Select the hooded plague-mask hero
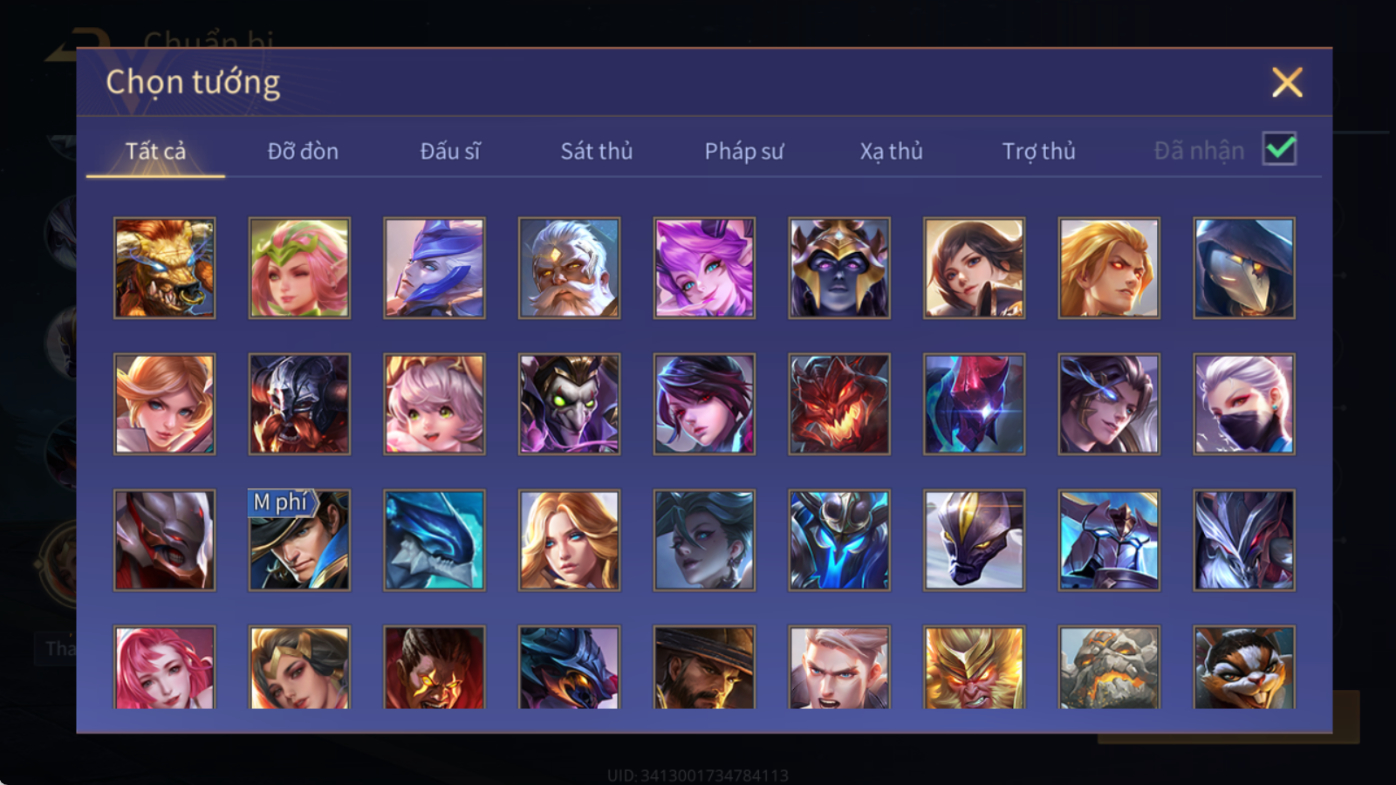The width and height of the screenshot is (1396, 785). [1244, 268]
